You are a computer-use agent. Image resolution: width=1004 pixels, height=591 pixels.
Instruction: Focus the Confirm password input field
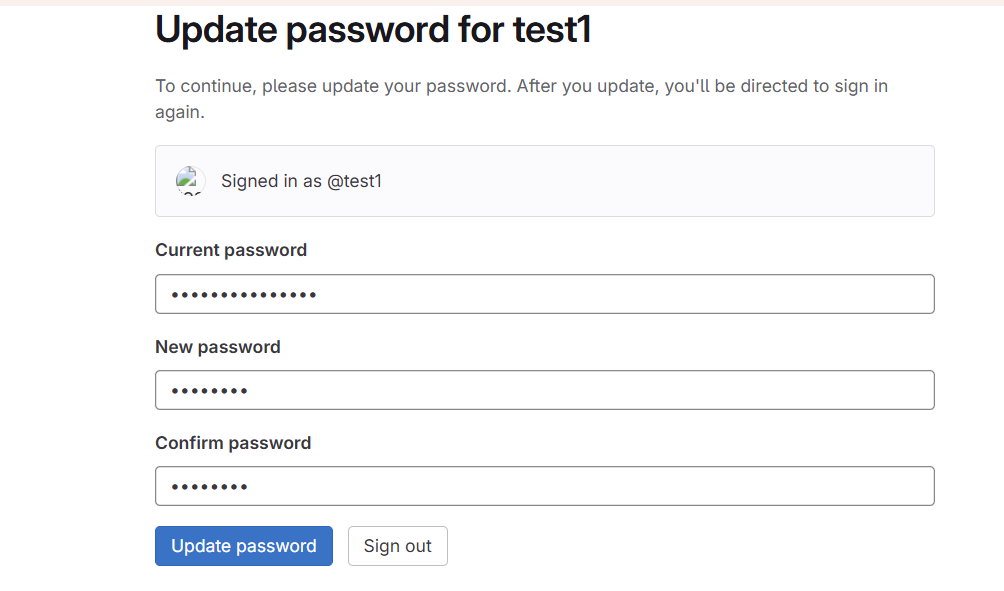(545, 486)
